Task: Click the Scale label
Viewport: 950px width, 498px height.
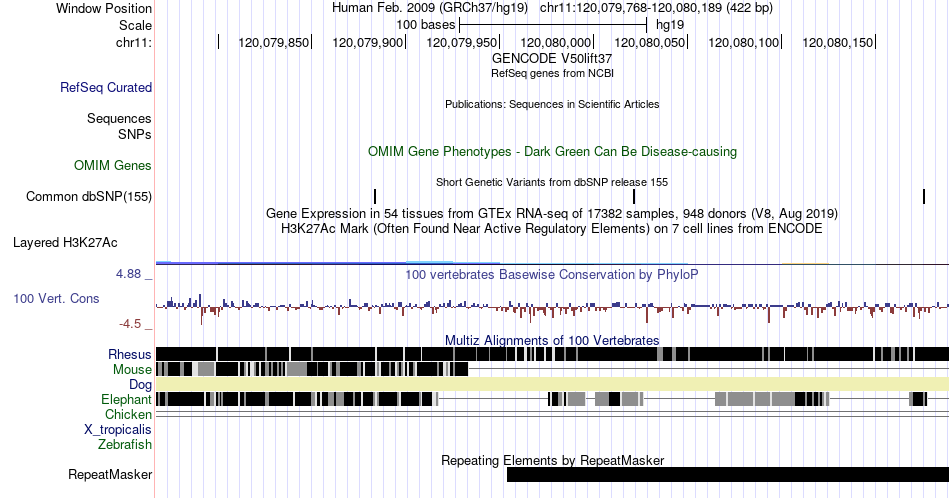Action: [x=136, y=25]
